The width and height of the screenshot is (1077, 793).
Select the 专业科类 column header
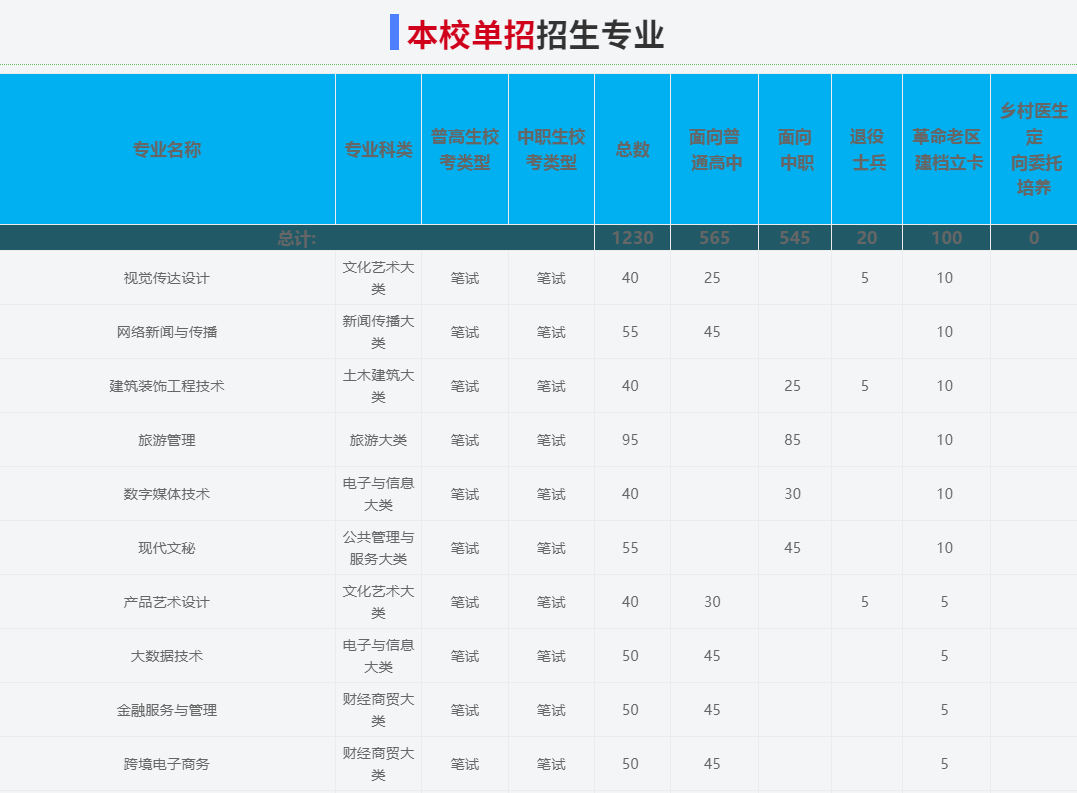(x=378, y=150)
